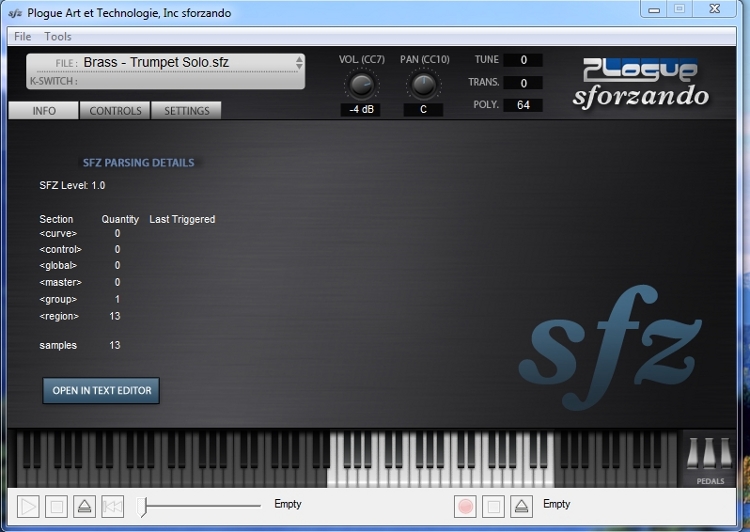750x532 pixels.
Task: Click the <group> section row
Action: coord(80,299)
